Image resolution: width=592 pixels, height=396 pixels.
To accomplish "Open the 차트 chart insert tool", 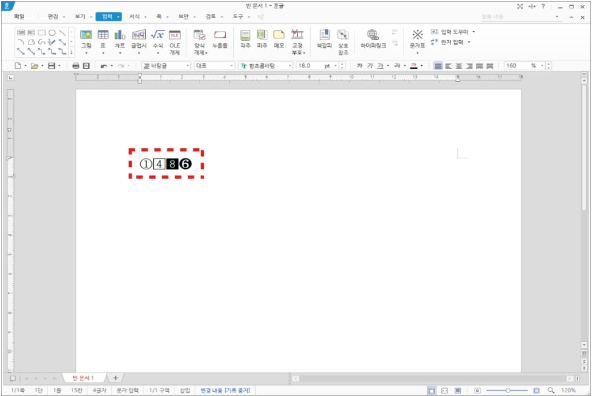I will [x=120, y=40].
